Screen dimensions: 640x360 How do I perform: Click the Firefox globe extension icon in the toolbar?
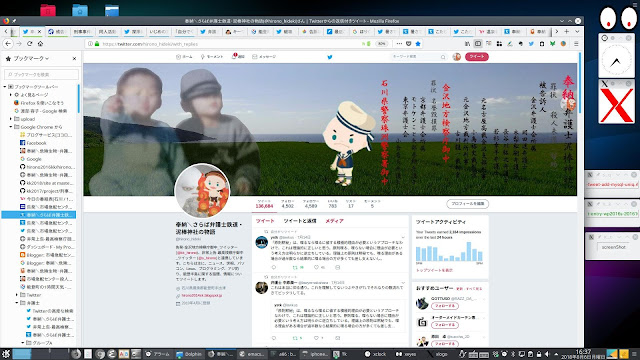coord(563,44)
